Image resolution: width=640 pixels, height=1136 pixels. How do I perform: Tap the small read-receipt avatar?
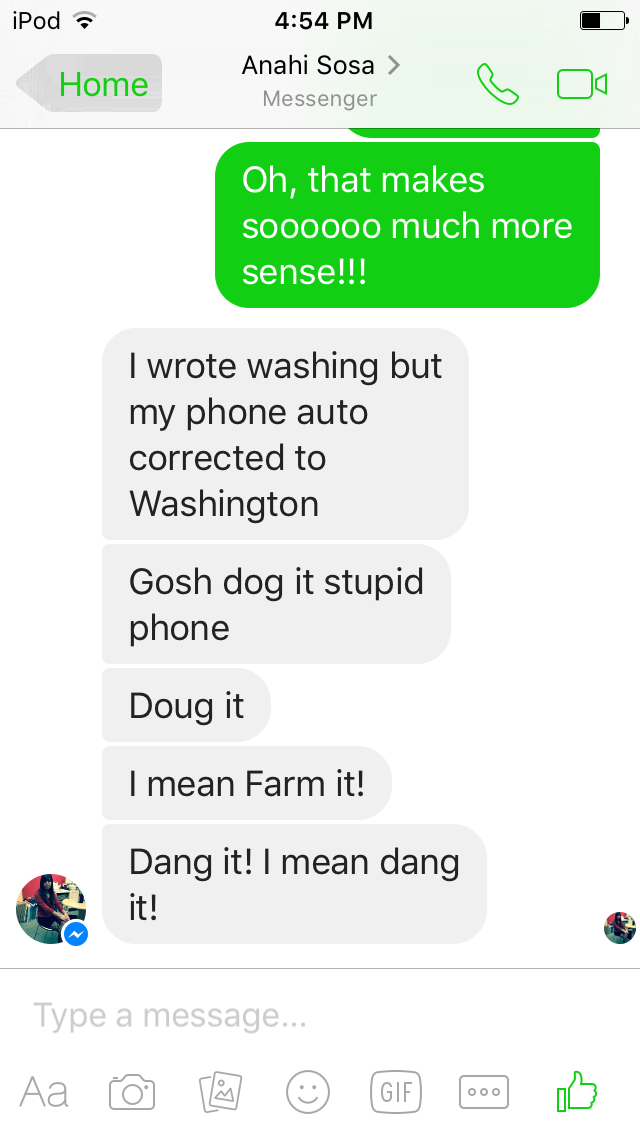(x=620, y=927)
